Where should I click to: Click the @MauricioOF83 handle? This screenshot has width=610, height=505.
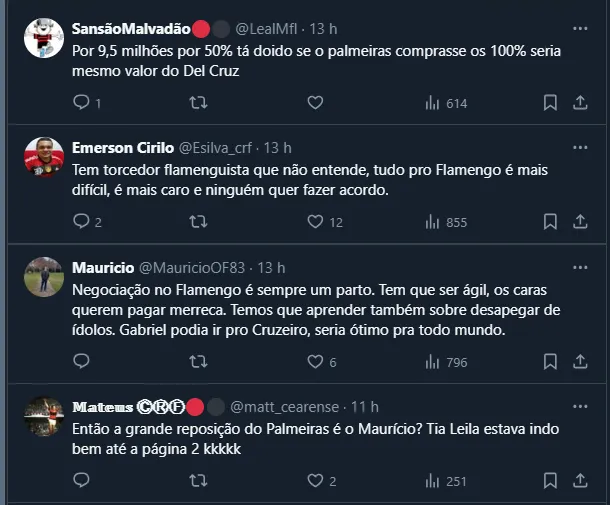[x=191, y=267]
